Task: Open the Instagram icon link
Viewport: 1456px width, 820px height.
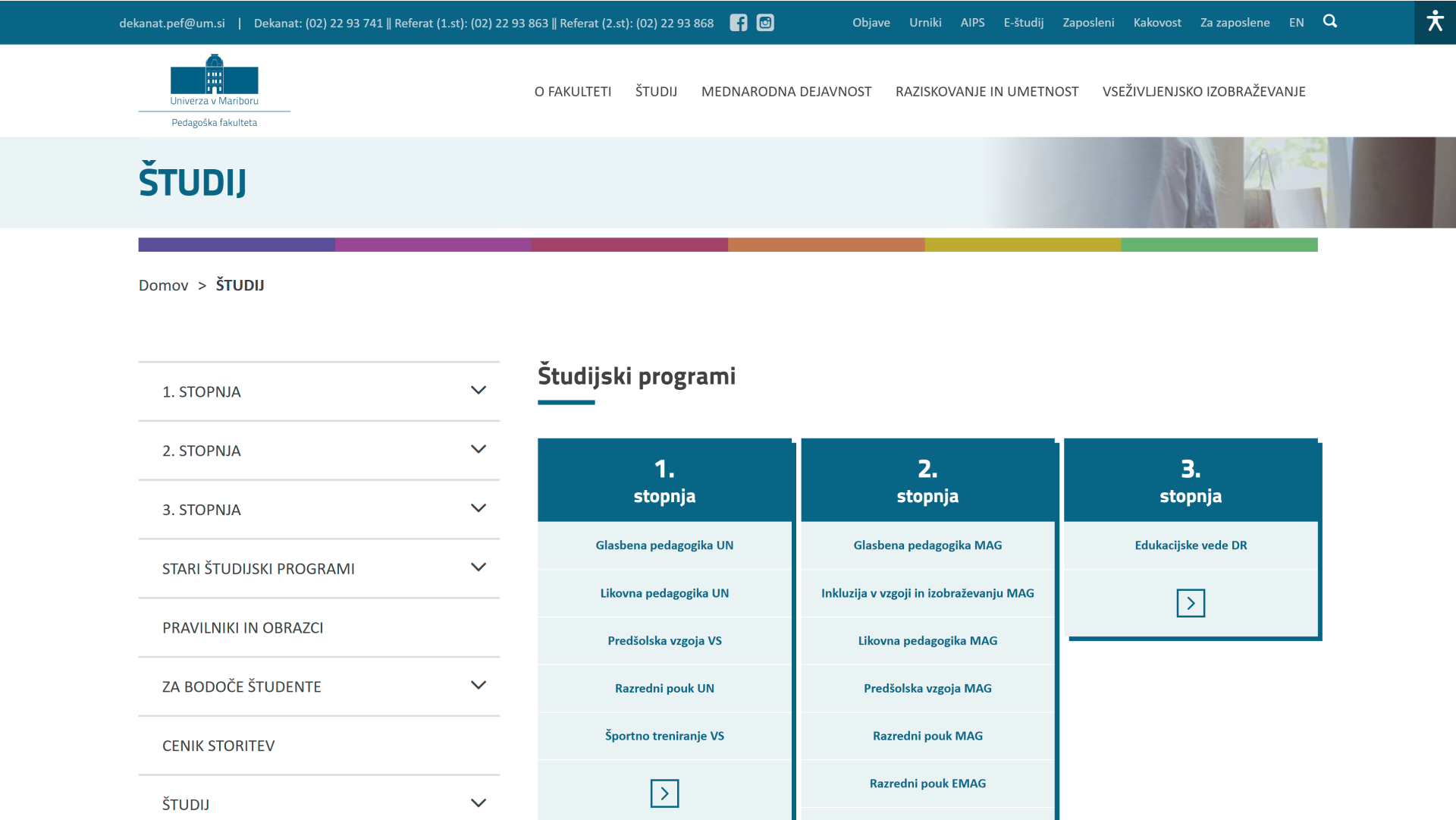Action: pyautogui.click(x=765, y=23)
